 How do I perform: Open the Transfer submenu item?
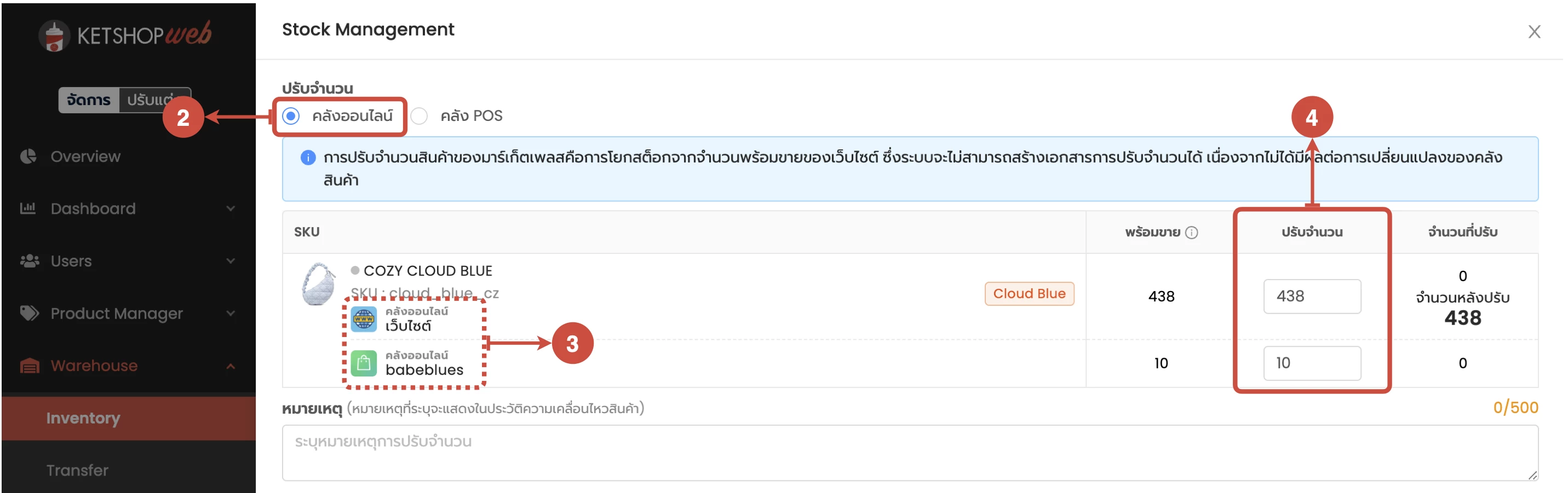click(77, 470)
